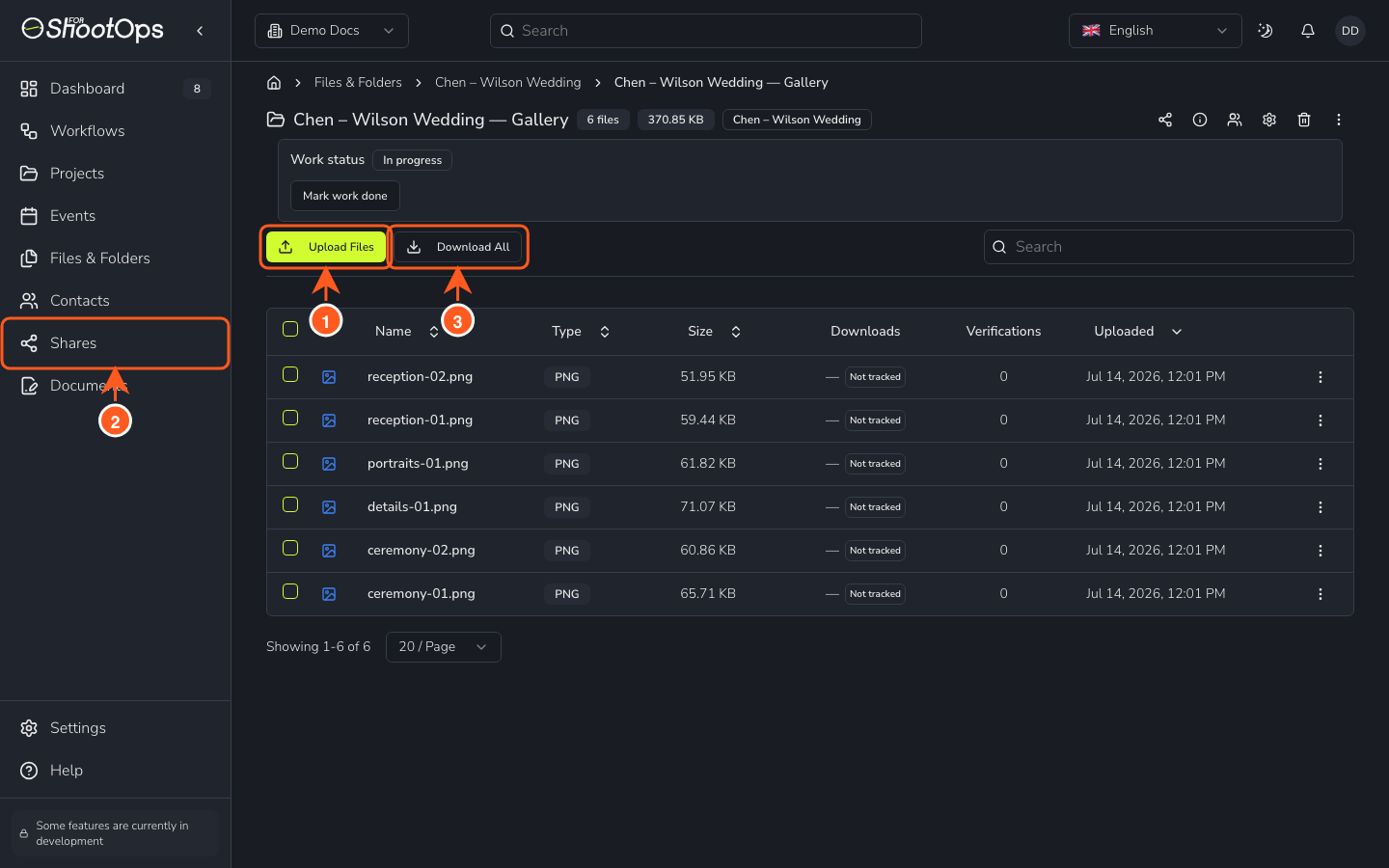Screen dimensions: 1389x868
Task: Toggle dark mode theme icon
Action: click(x=1266, y=31)
